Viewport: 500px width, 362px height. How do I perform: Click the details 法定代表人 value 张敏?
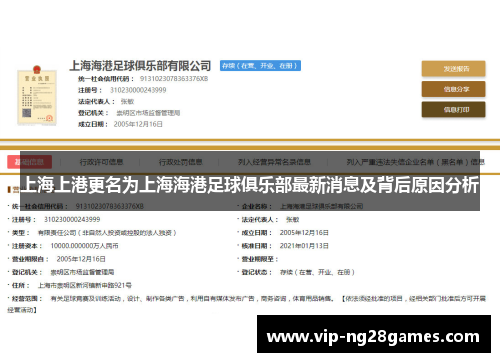point(293,219)
